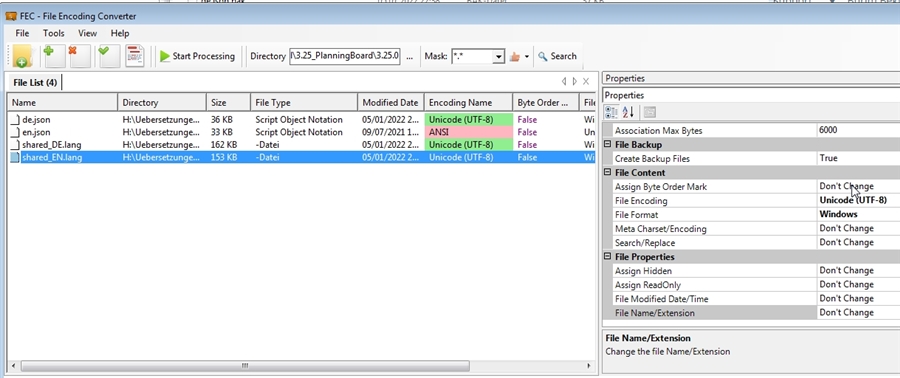Click the thumbs-up mask presets icon
The height and width of the screenshot is (378, 900).
pyautogui.click(x=514, y=56)
